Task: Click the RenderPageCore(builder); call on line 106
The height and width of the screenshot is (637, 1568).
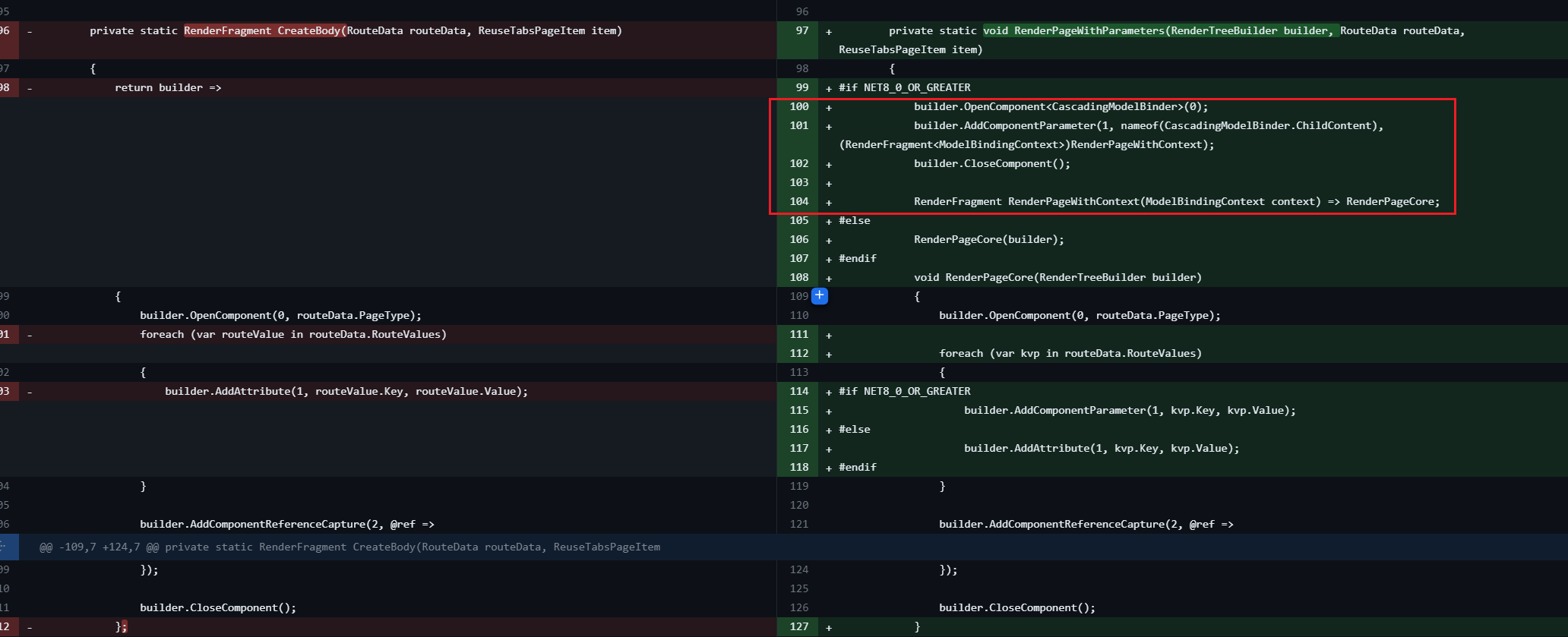Action: (x=988, y=240)
